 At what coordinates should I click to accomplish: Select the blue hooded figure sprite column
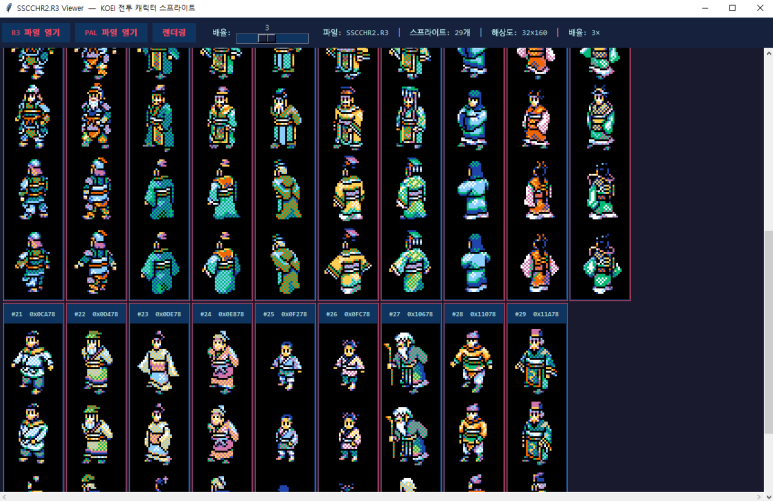pos(474,174)
